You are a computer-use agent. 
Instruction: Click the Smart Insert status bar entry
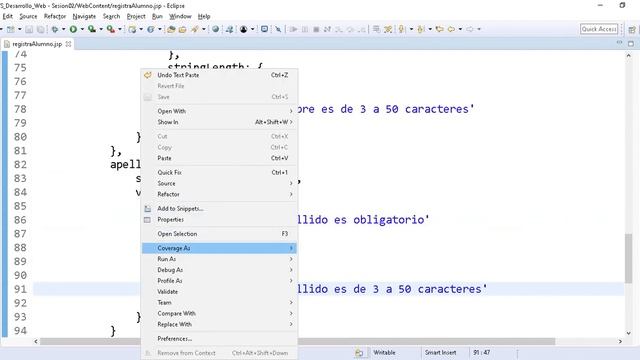tap(440, 352)
